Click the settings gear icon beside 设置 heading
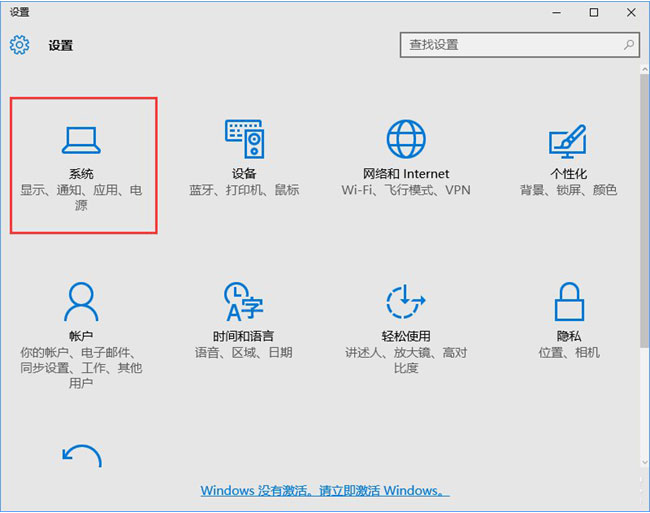This screenshot has width=650, height=513. (x=20, y=45)
